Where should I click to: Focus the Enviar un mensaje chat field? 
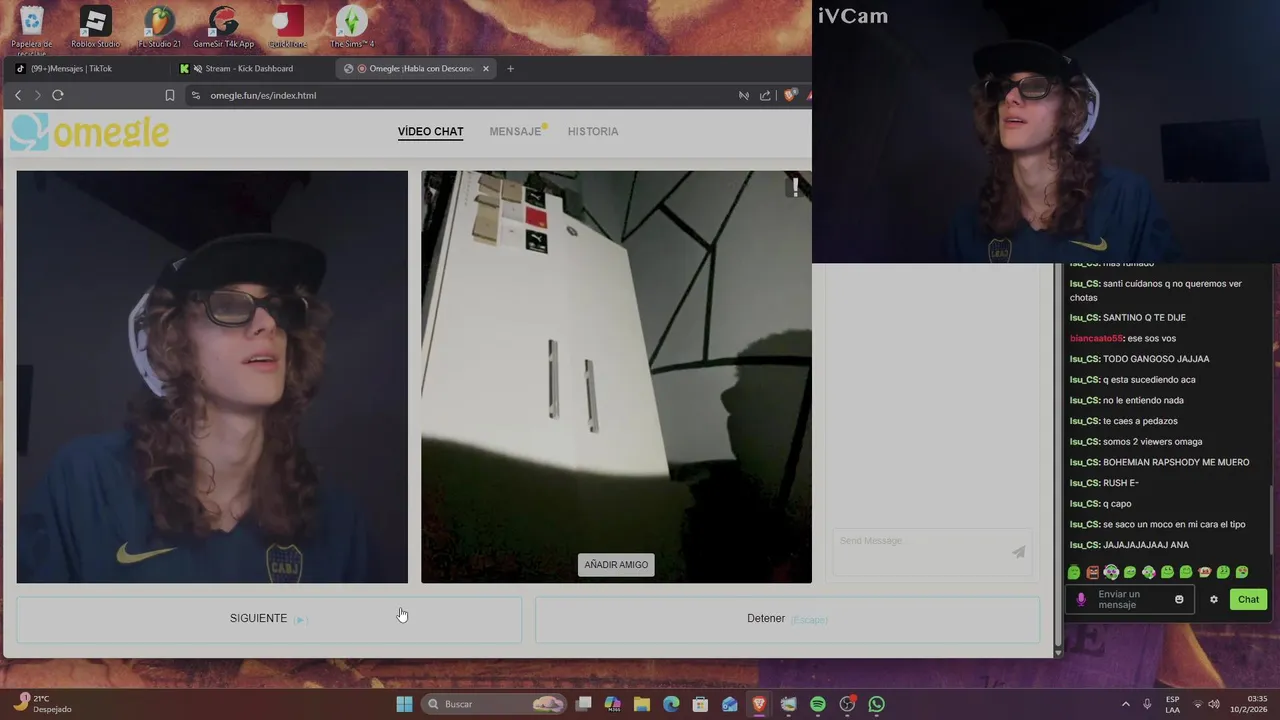pyautogui.click(x=1132, y=600)
